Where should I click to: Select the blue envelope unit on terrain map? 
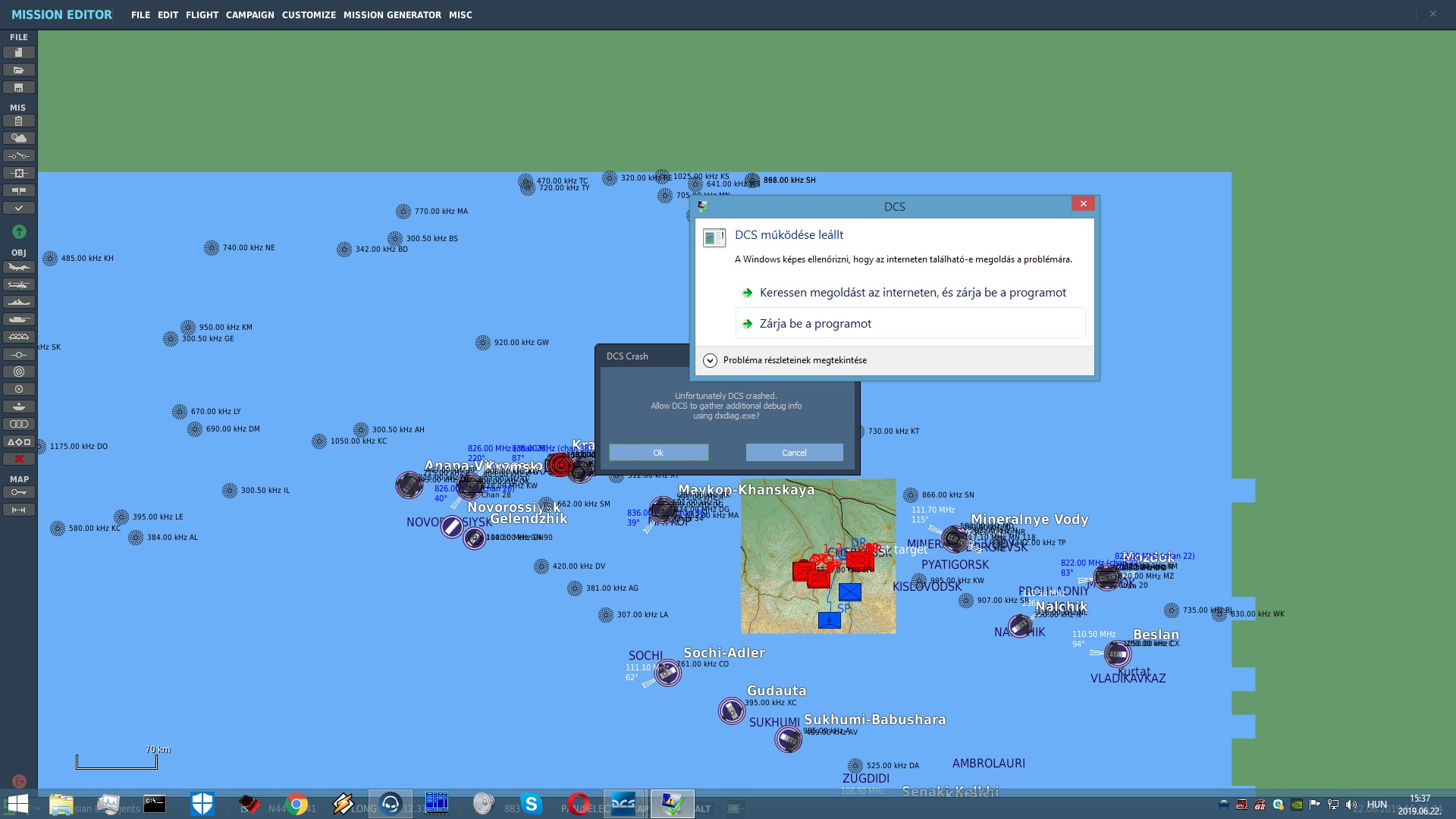tap(850, 591)
